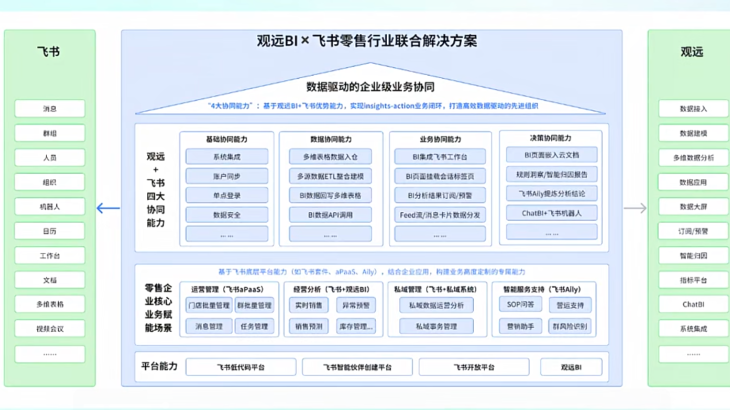Click the '数据安全' box
Viewport: 730px width, 410px height.
click(x=227, y=215)
